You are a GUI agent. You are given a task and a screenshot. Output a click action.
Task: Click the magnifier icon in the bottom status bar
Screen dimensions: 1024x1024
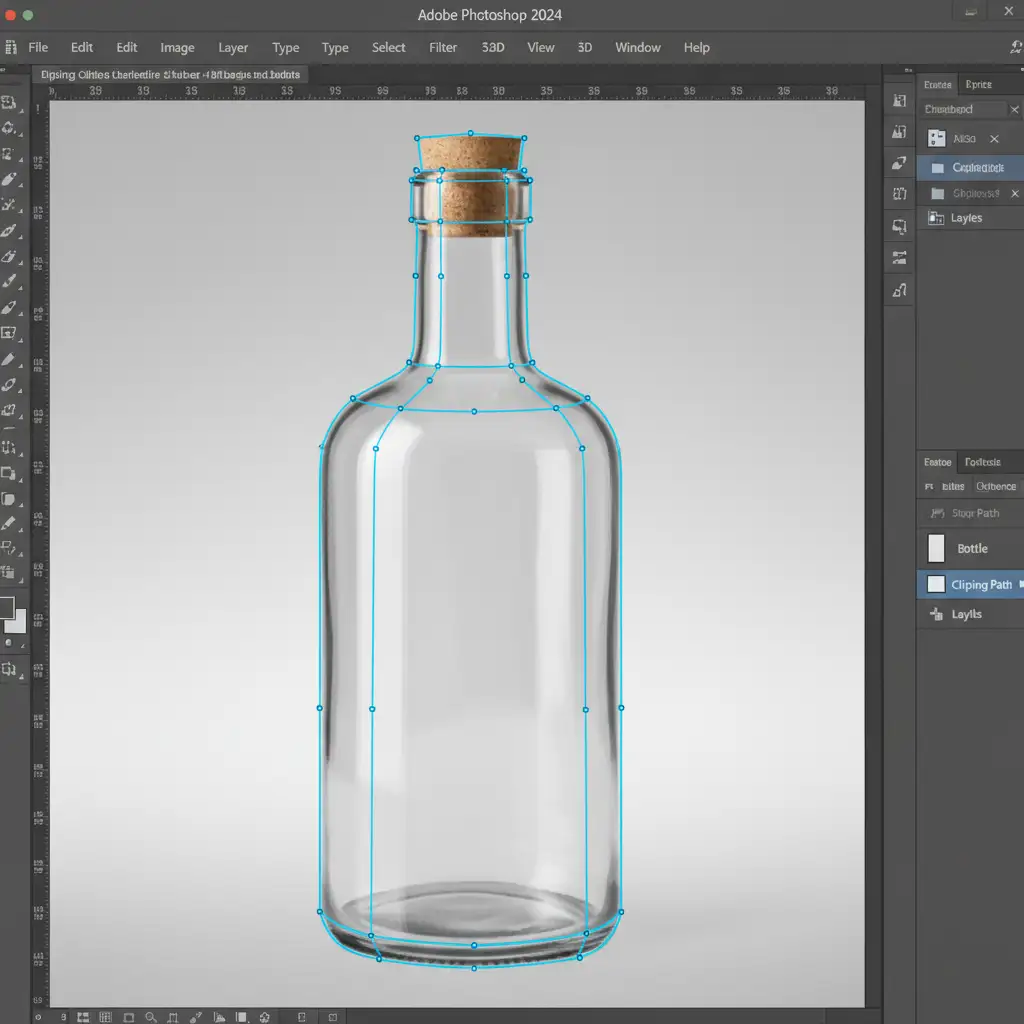[149, 1016]
